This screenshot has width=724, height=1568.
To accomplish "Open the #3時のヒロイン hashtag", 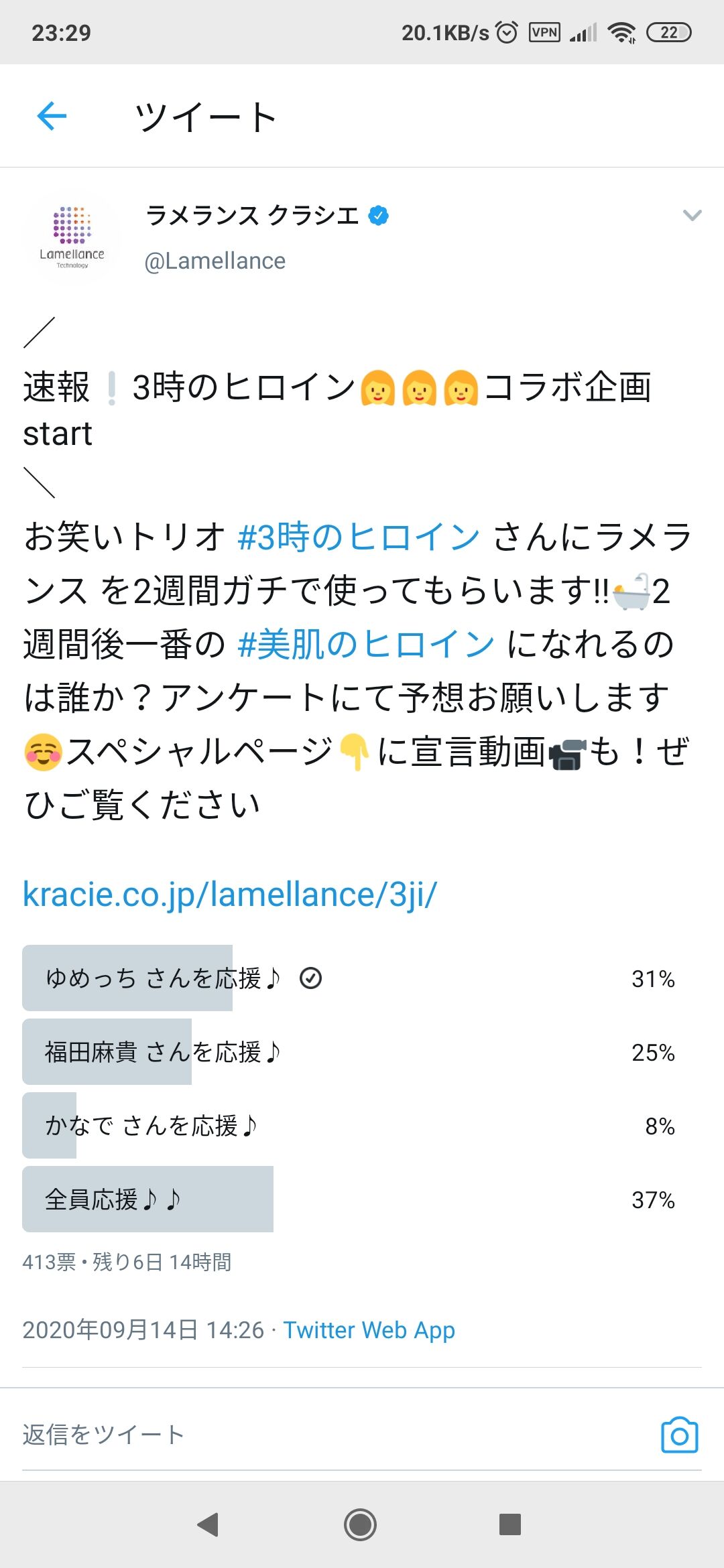I will (359, 537).
